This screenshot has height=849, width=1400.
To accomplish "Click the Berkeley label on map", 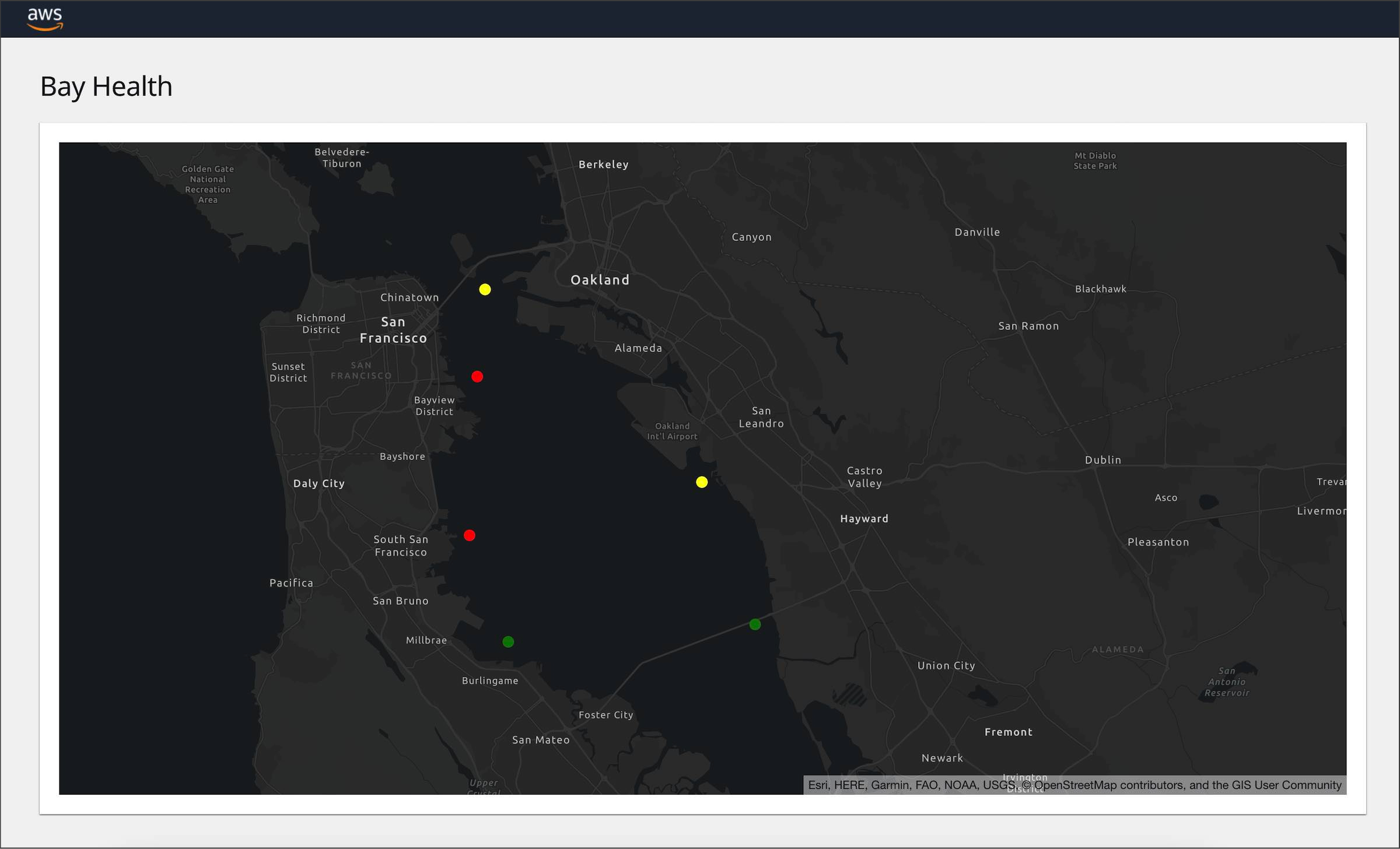I will click(603, 164).
